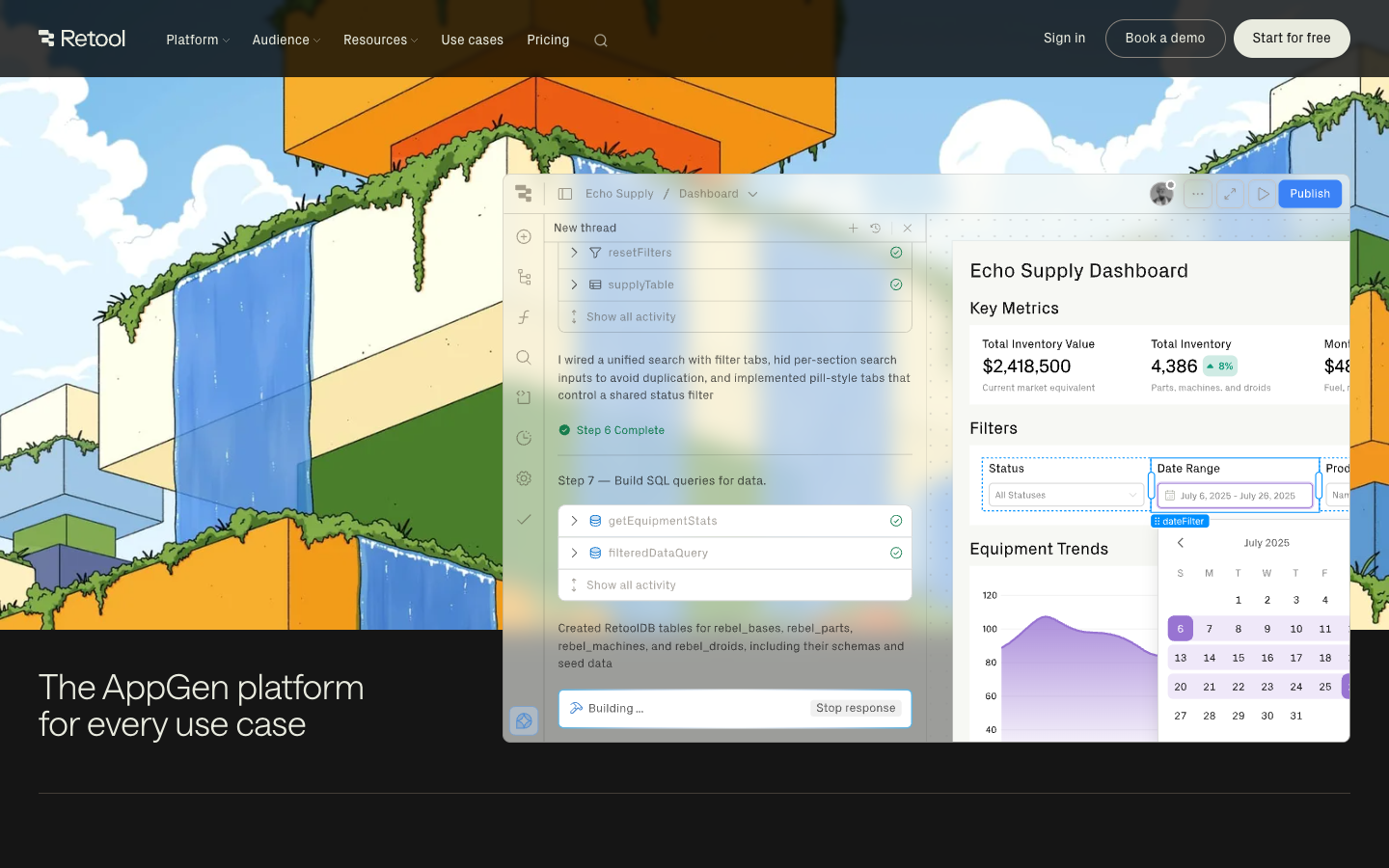Open the component tree icon in sidebar
Screen dimensions: 1389x868
click(524, 277)
